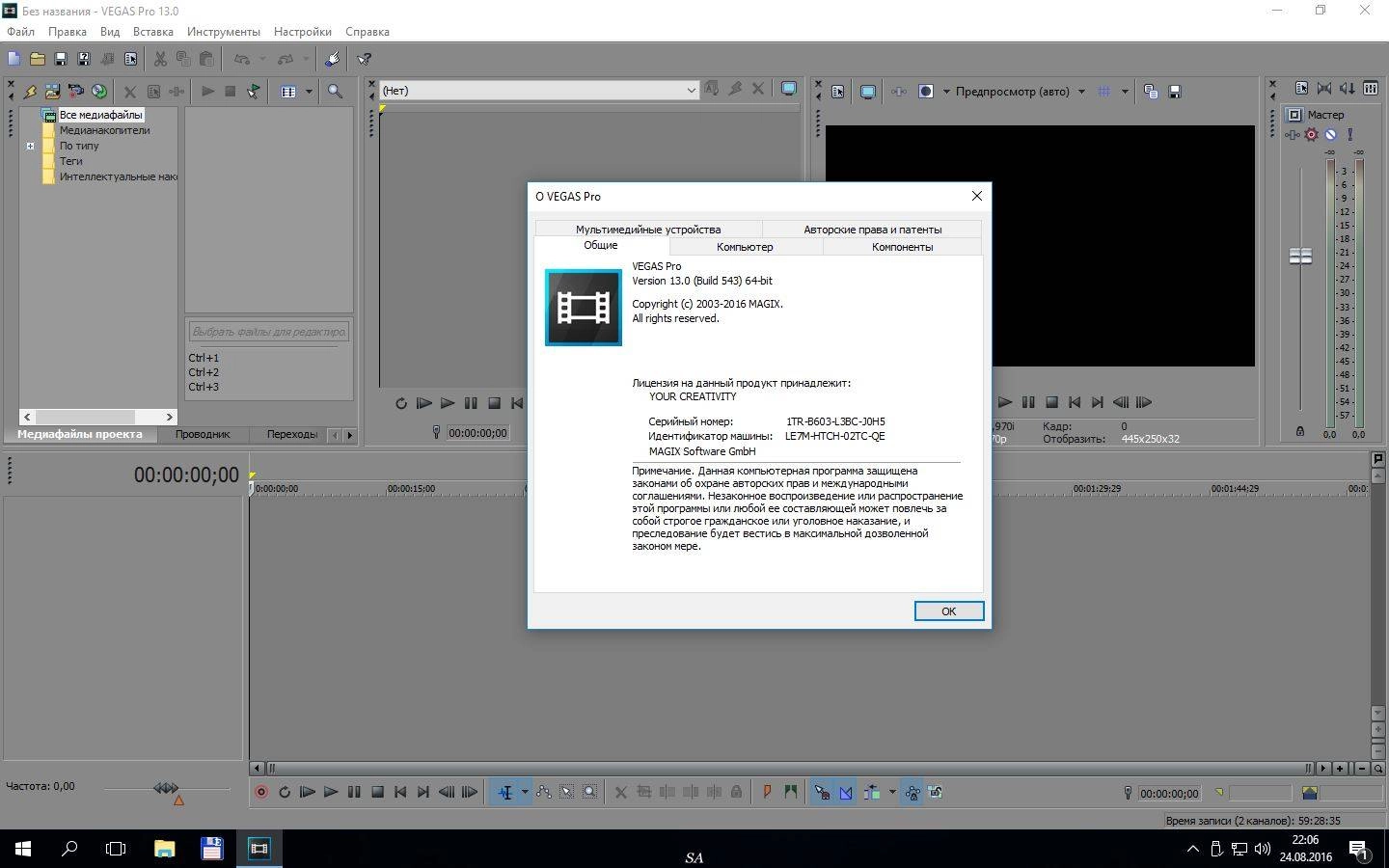Toggle Master bus mute circle icon
The height and width of the screenshot is (868, 1389).
click(x=1331, y=134)
